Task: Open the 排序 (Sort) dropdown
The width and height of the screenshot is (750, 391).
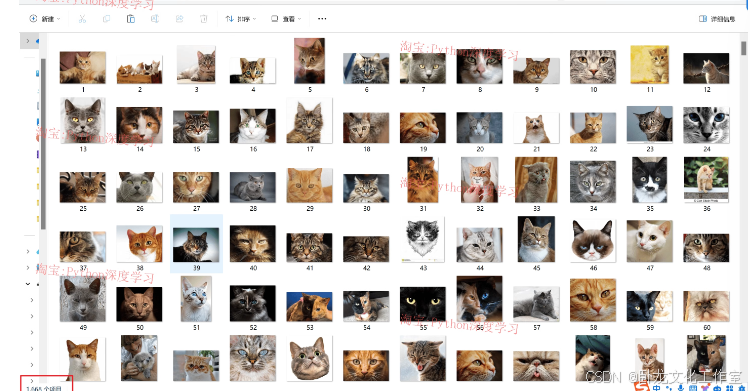Action: click(241, 19)
